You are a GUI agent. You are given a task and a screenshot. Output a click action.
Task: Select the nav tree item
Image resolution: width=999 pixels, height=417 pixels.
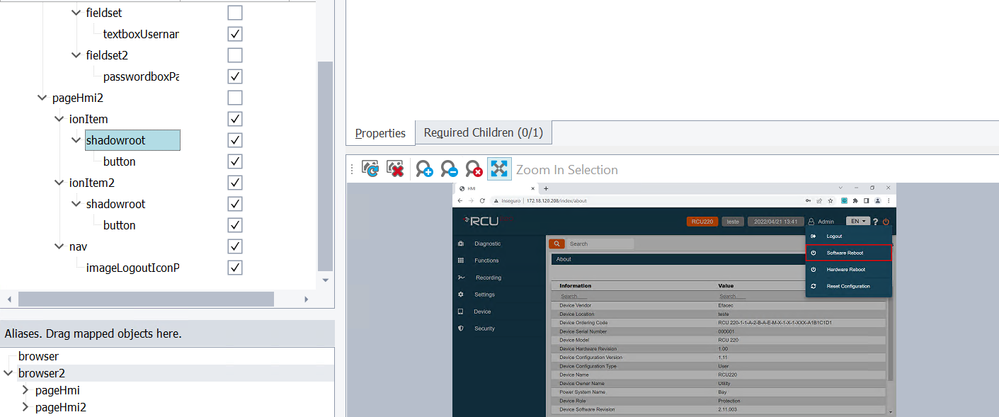click(78, 246)
